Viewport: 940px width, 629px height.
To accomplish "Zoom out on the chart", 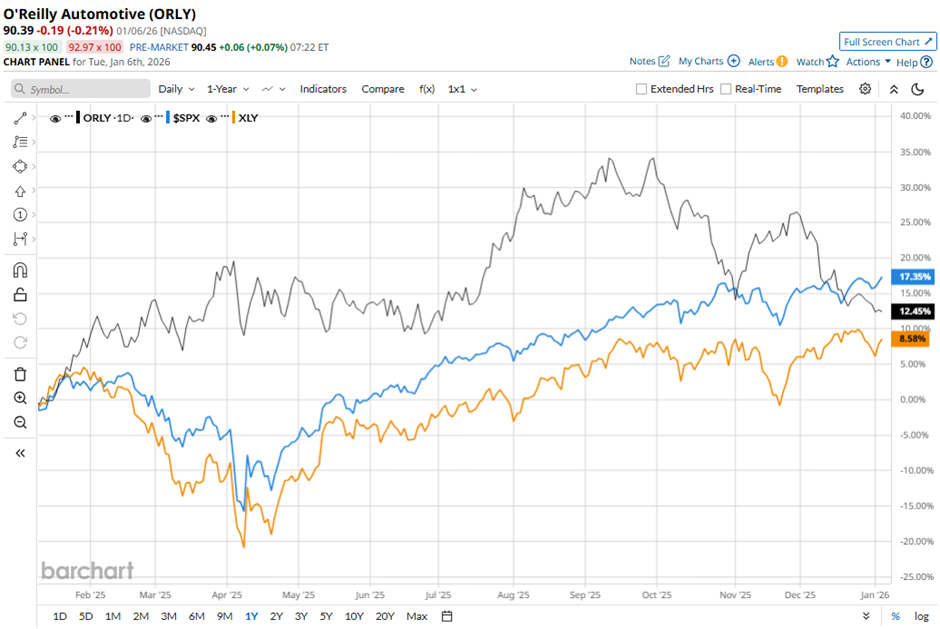I will pos(20,422).
